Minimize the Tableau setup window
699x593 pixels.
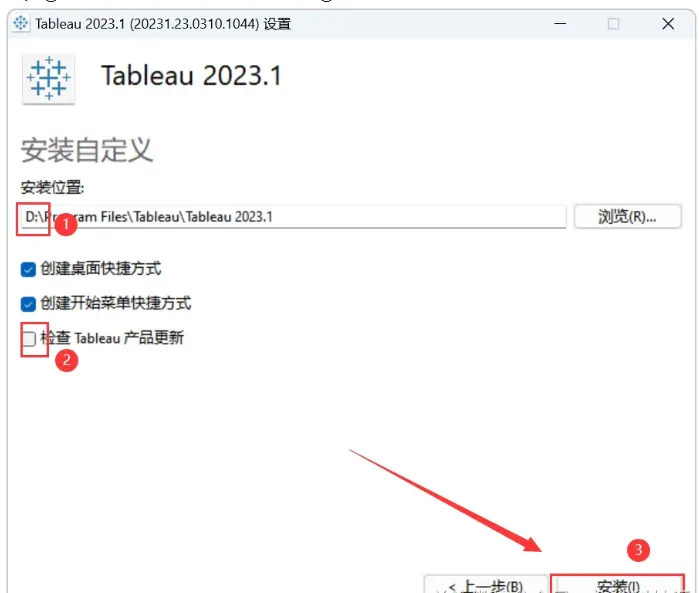[560, 24]
